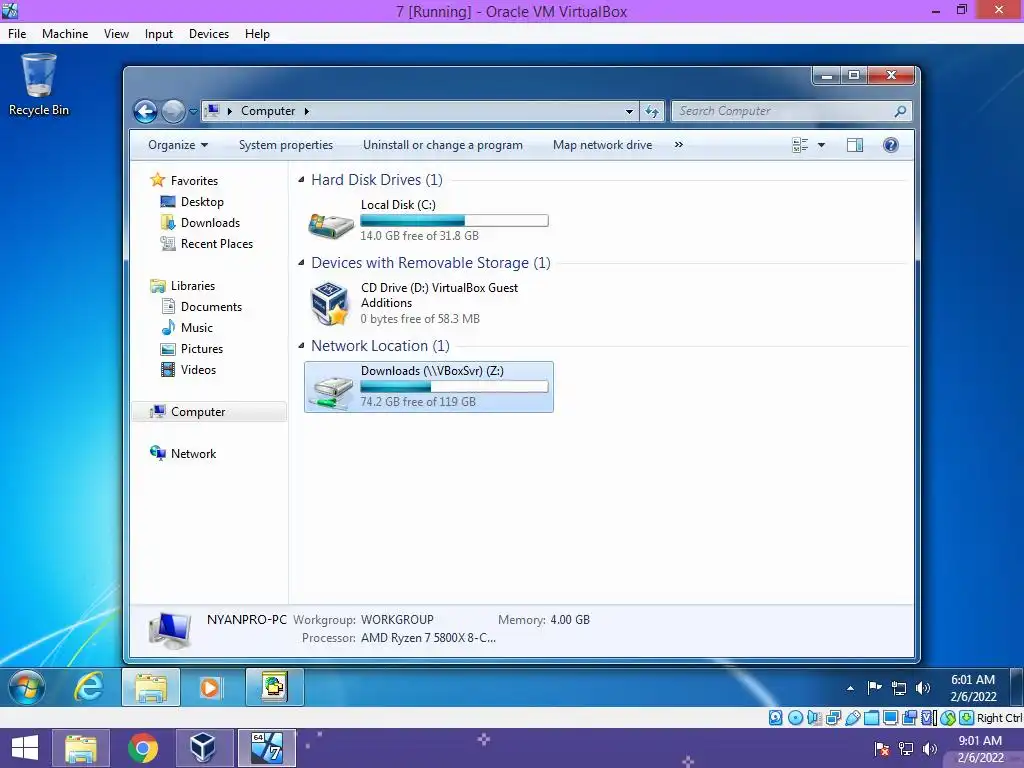
Task: Click Map network drive button
Action: tap(602, 145)
